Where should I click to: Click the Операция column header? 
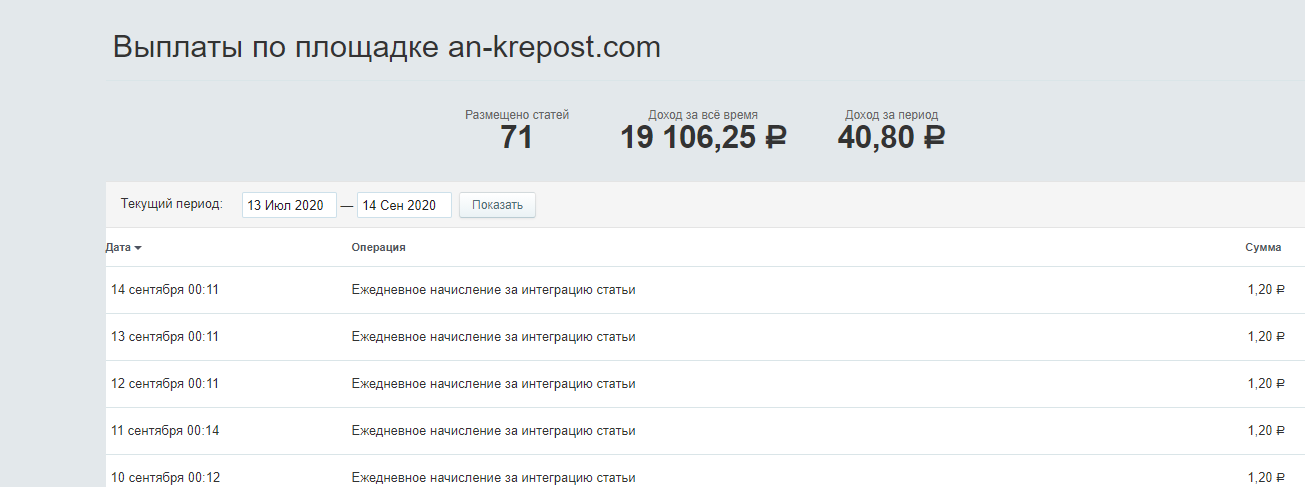click(x=378, y=247)
